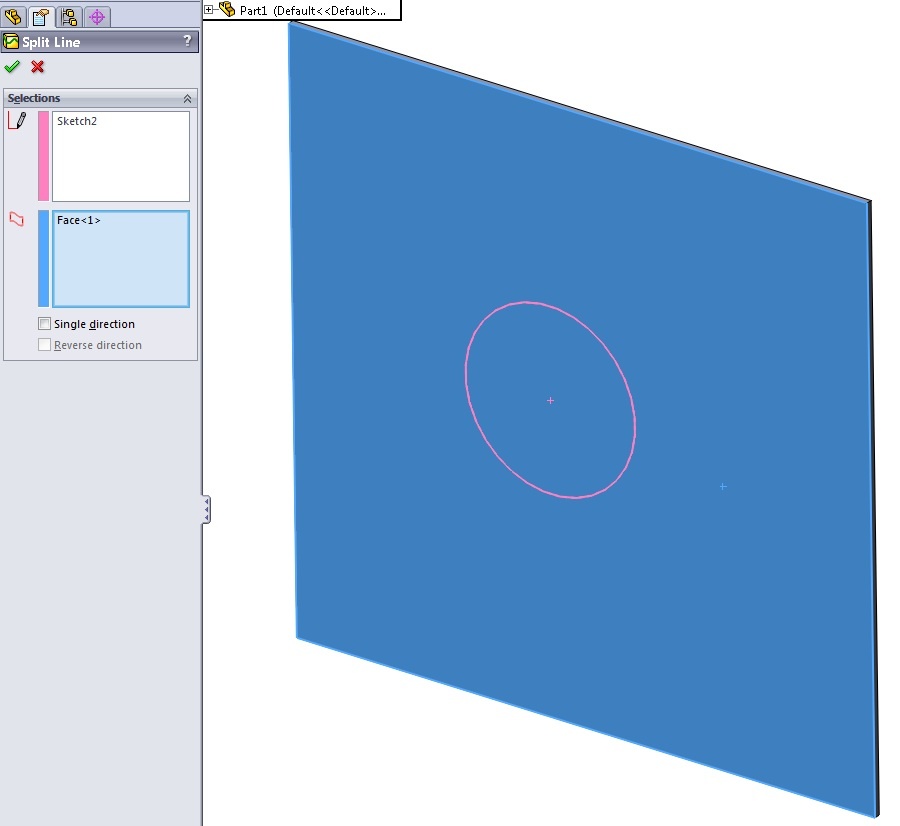Select Face<1> in faces to split box
This screenshot has height=826, width=900.
[x=79, y=220]
